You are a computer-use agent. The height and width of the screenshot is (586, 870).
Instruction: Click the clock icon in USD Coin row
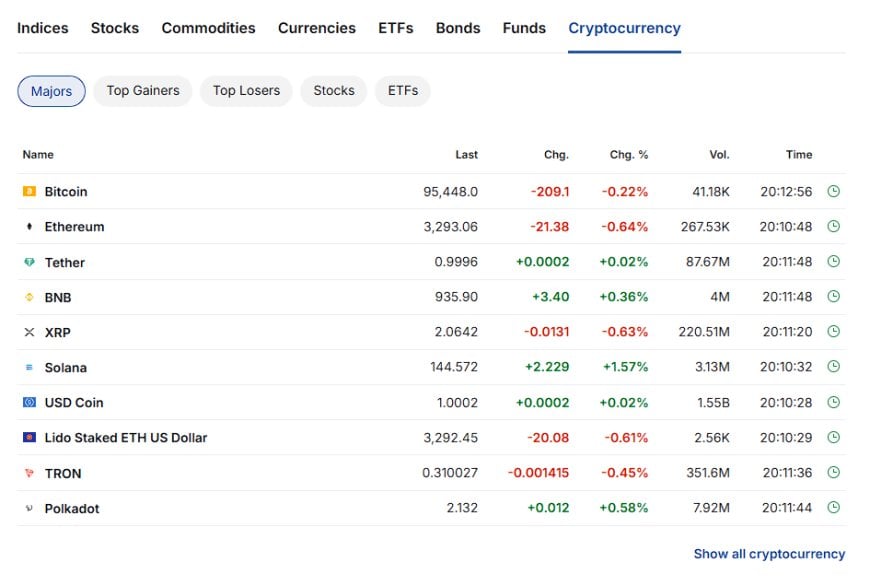tap(833, 402)
